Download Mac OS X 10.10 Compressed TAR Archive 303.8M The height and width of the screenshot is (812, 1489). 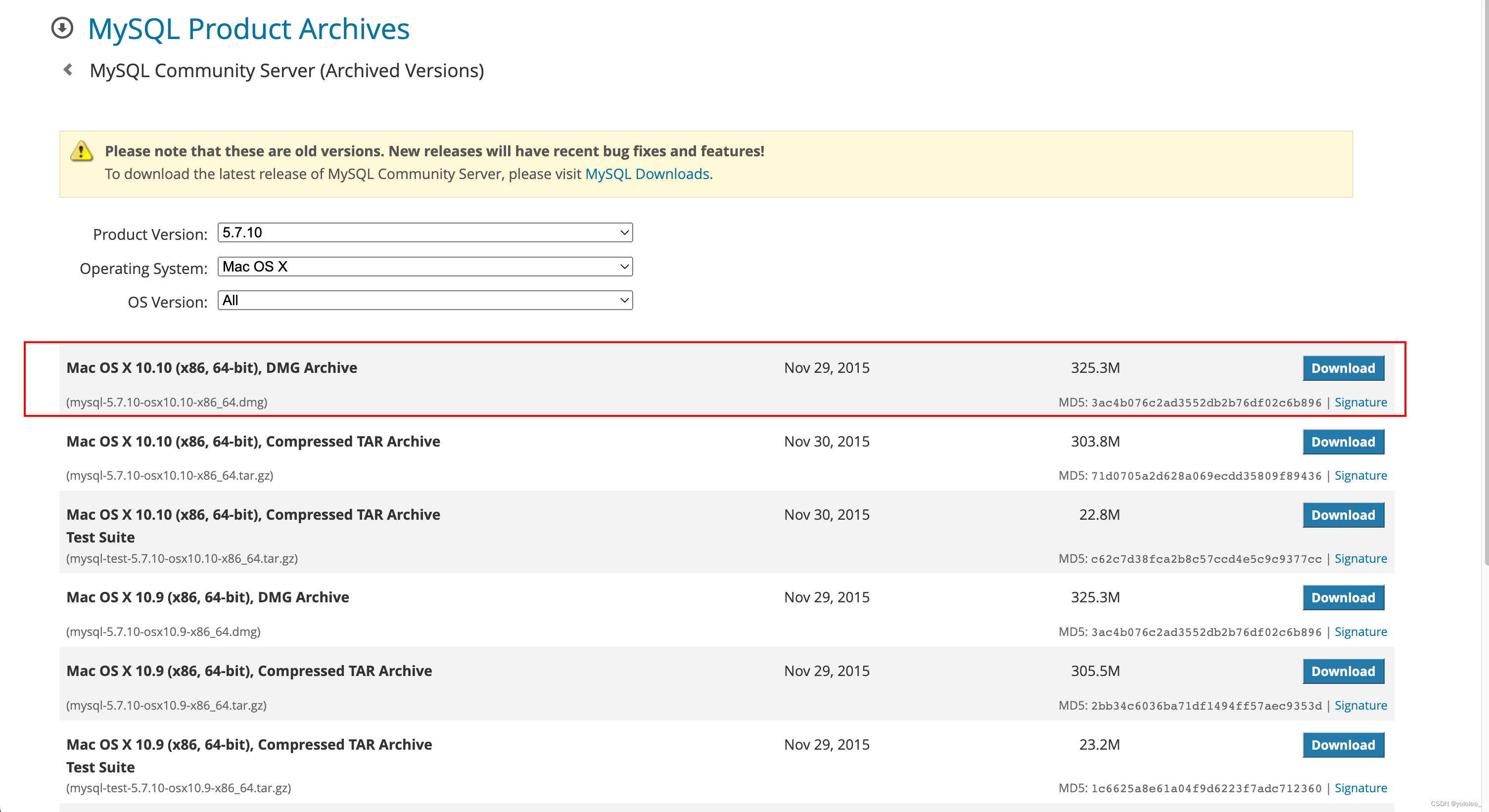pyautogui.click(x=1343, y=442)
